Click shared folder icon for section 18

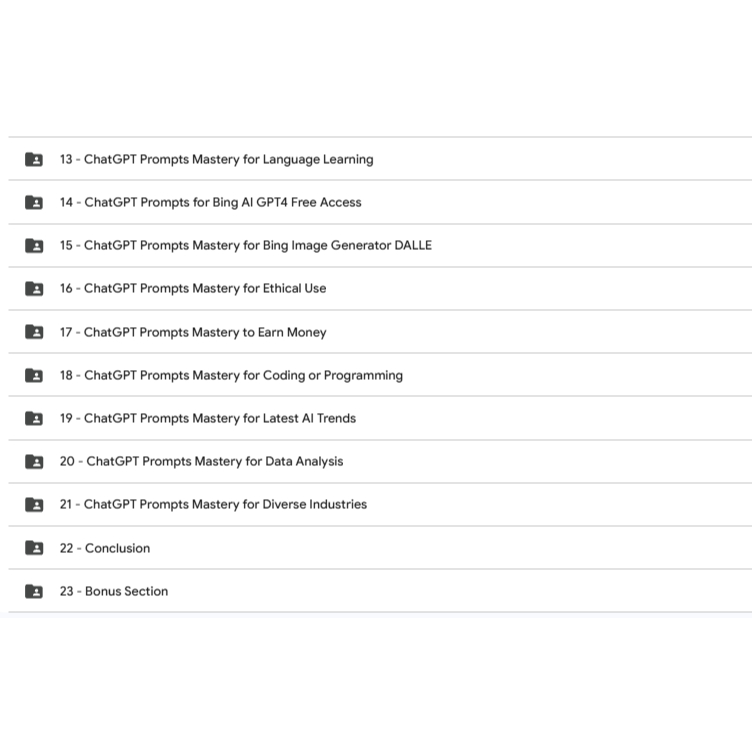(x=34, y=375)
